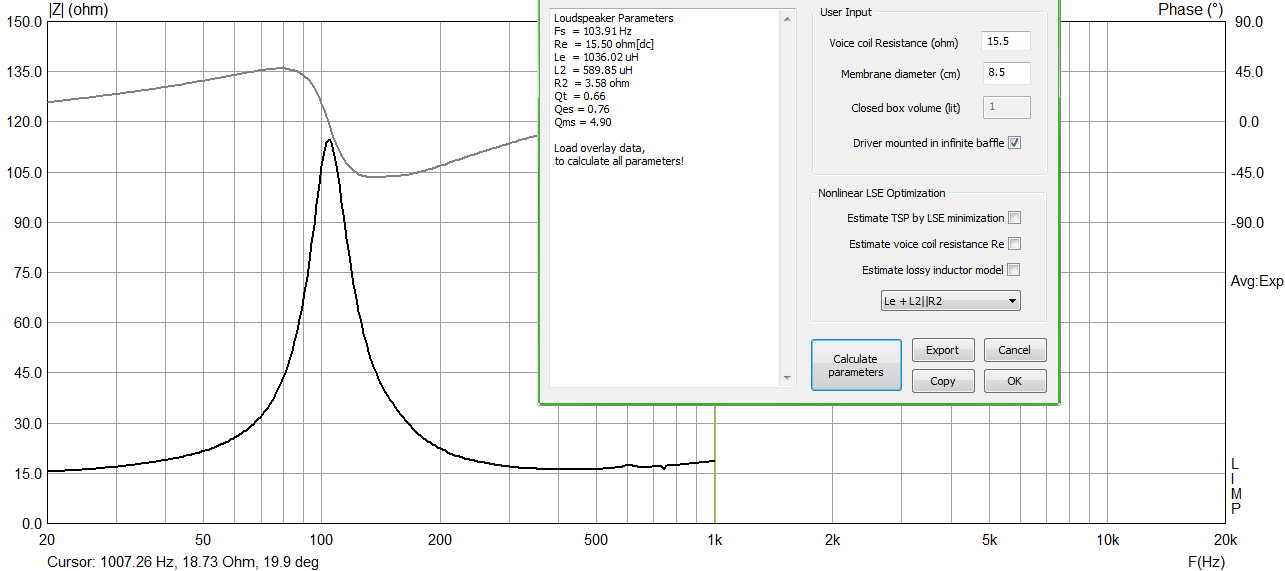The width and height of the screenshot is (1285, 571).
Task: Select the Re = 15.50 ohm[dc] line
Action: [x=604, y=44]
